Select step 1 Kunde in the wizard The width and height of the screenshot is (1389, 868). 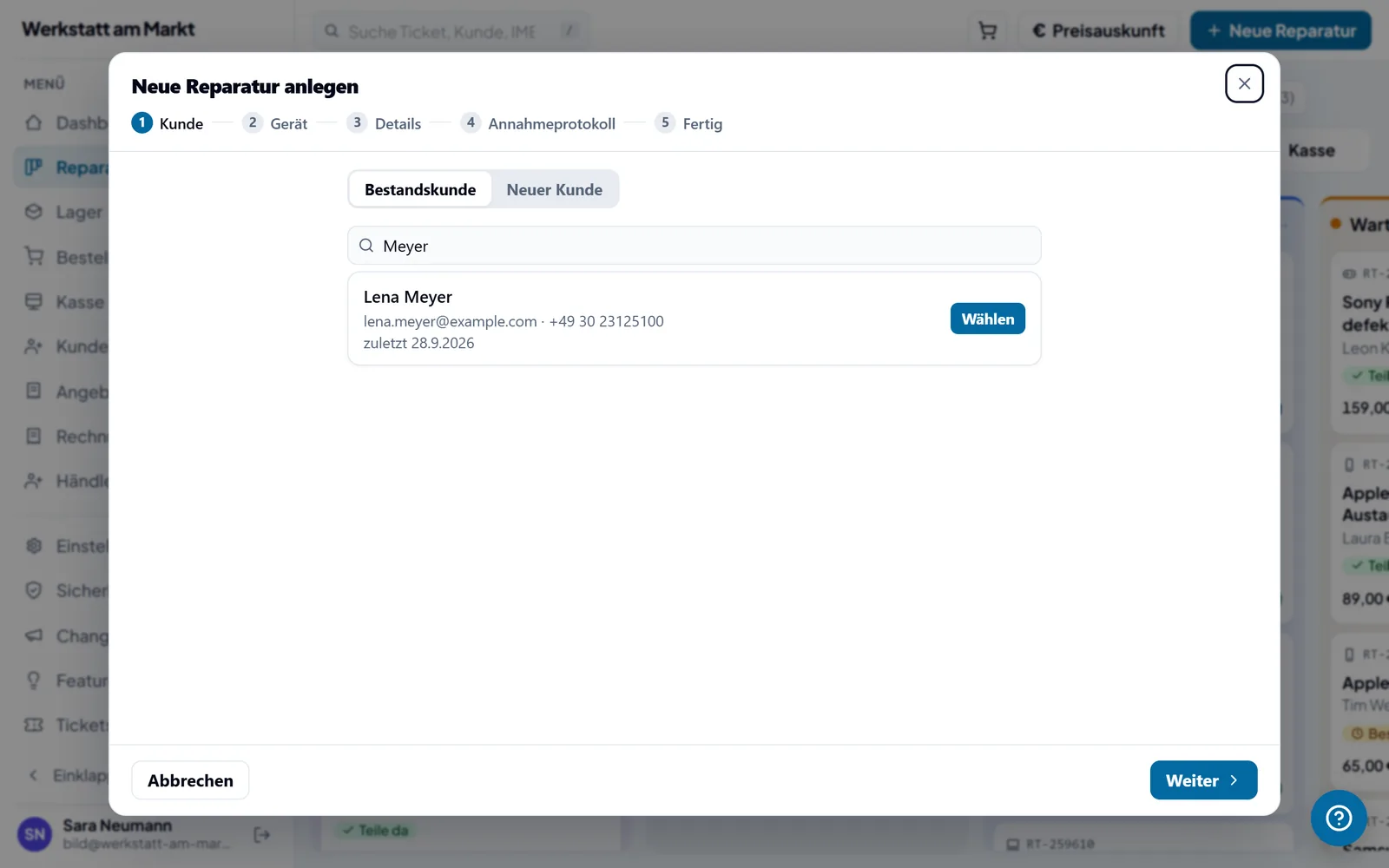(168, 123)
